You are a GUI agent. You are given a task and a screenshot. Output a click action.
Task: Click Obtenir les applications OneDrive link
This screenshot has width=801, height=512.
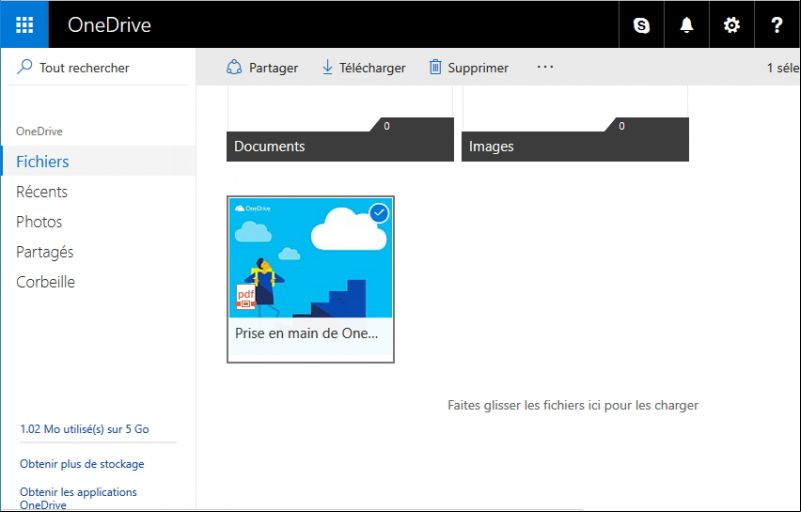[78, 498]
